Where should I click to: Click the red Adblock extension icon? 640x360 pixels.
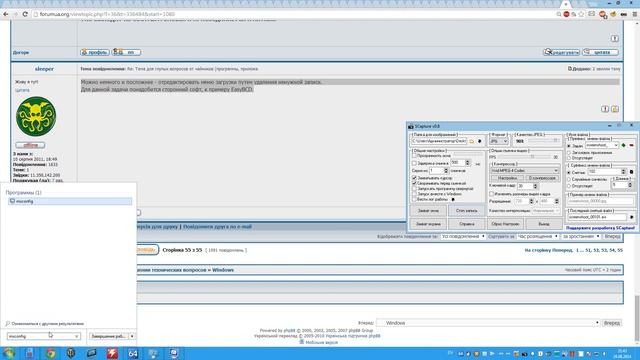(x=566, y=14)
